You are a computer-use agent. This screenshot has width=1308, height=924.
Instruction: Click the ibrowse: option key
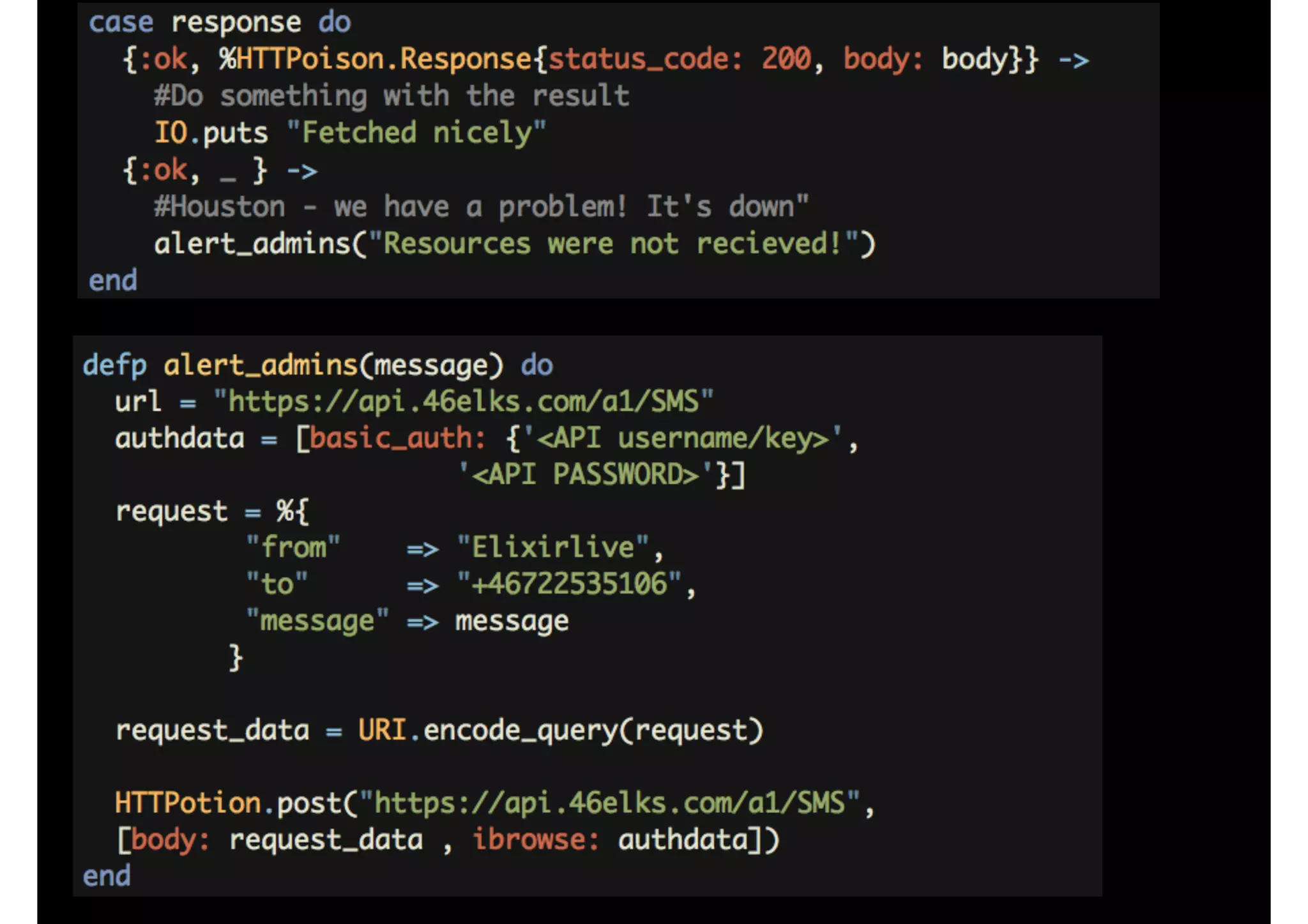[x=536, y=839]
